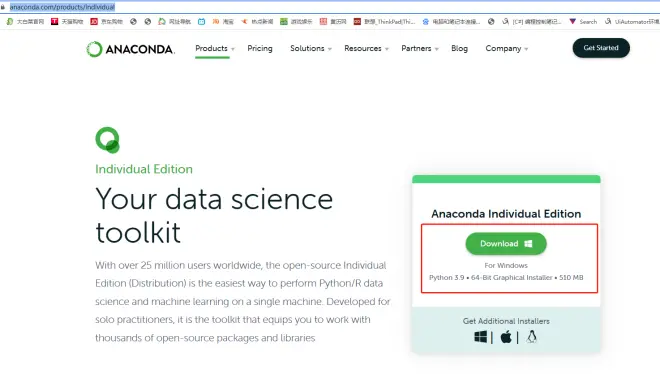This screenshot has width=660, height=374.
Task: Select the Linux penguin installer icon
Action: [x=532, y=337]
